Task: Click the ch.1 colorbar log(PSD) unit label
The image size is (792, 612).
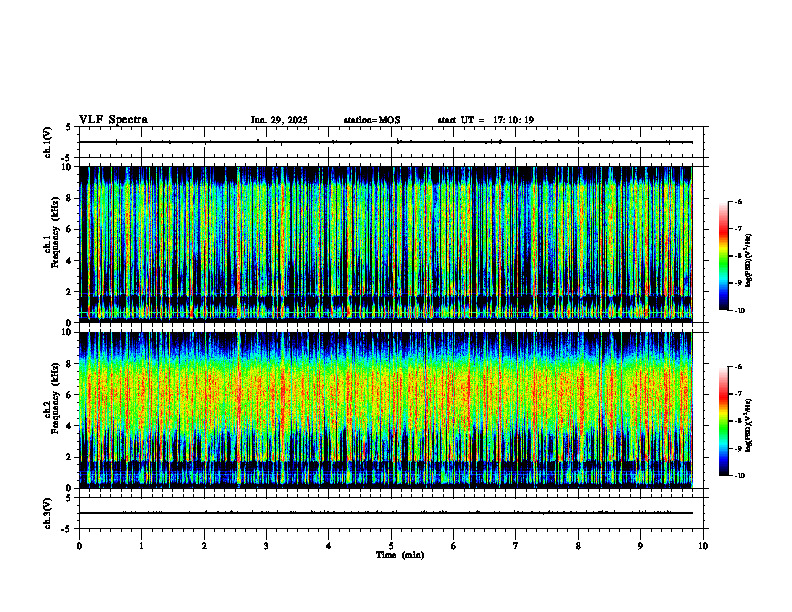Action: click(x=748, y=261)
